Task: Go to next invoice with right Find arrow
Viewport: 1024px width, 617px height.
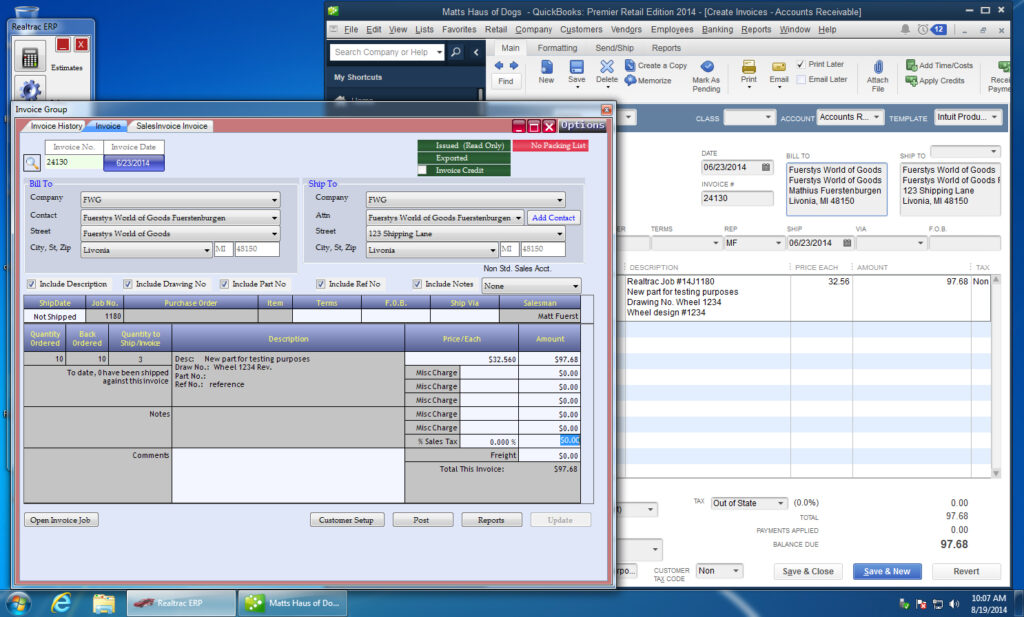Action: [514, 65]
